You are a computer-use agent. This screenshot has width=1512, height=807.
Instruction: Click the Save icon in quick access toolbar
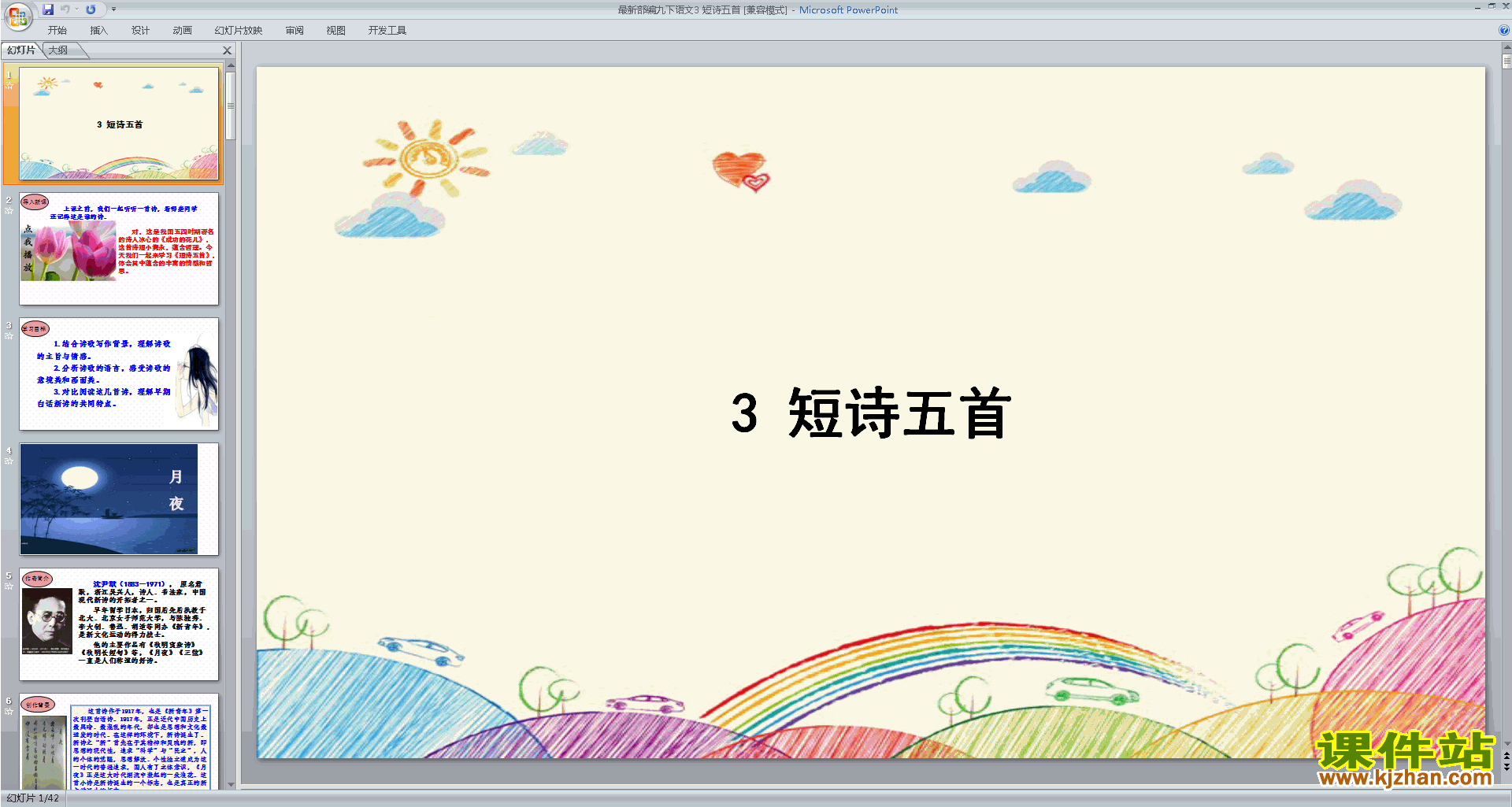tap(48, 9)
